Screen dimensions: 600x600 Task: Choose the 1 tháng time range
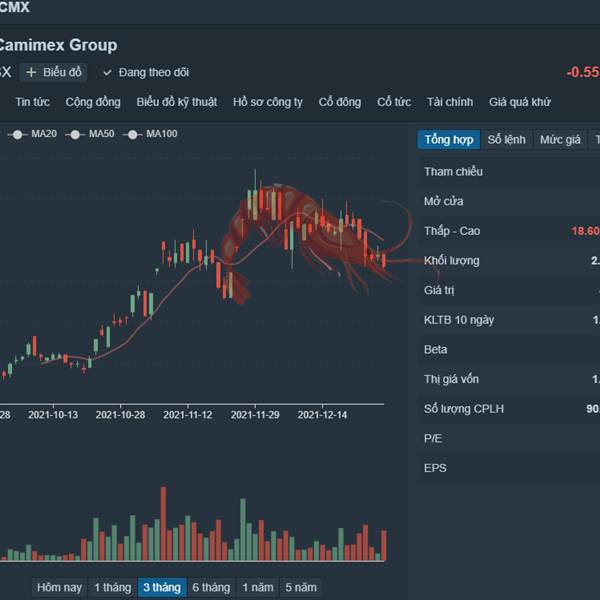[x=112, y=587]
